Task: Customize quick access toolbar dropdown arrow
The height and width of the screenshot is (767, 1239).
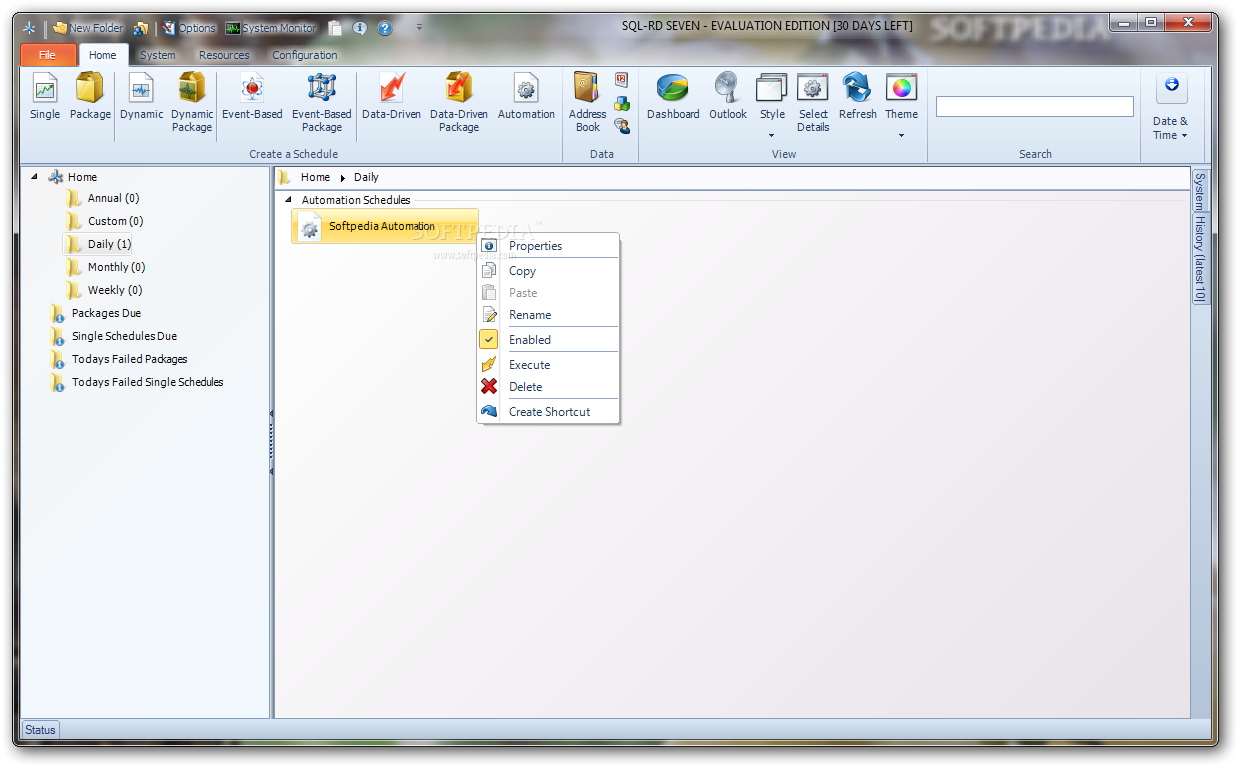Action: pyautogui.click(x=419, y=28)
